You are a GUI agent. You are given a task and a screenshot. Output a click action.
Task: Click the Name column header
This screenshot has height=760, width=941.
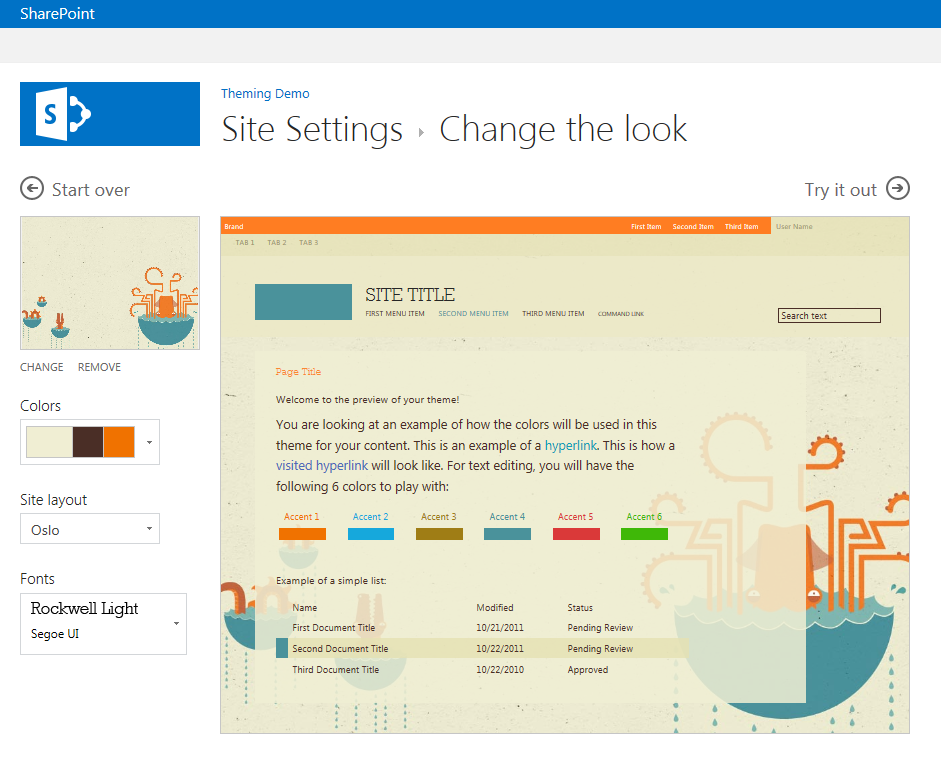point(304,608)
